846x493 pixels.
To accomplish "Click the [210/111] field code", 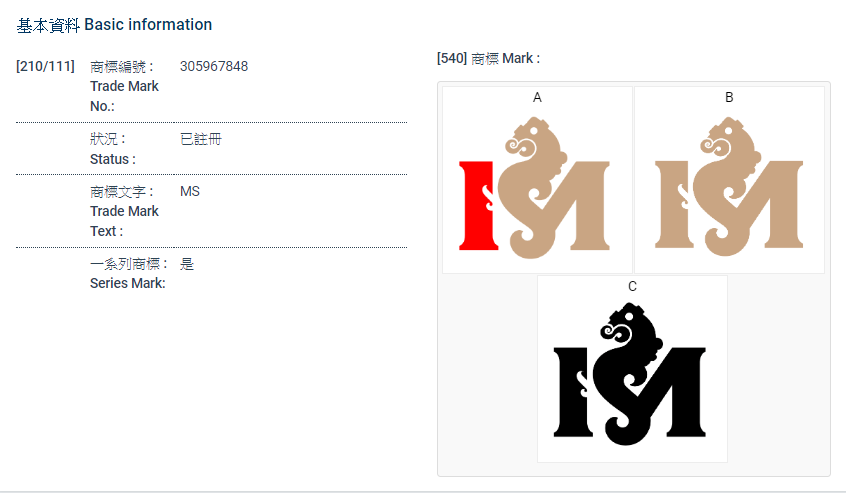I will coord(45,66).
